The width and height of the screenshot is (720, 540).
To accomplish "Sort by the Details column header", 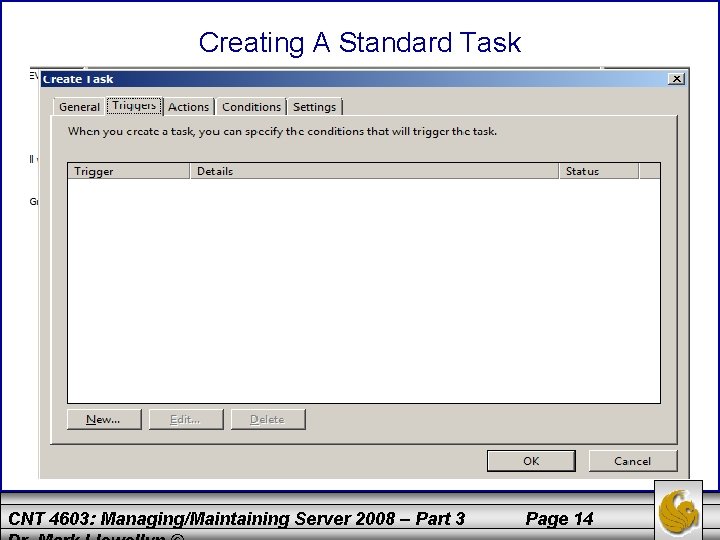I will [374, 171].
